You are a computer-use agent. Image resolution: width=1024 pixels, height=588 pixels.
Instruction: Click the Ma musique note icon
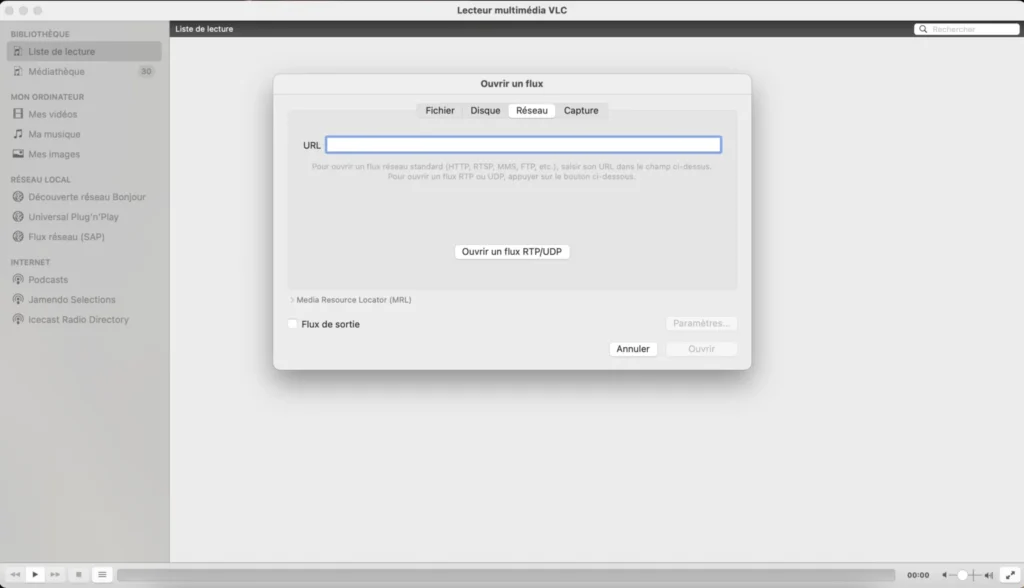18,134
